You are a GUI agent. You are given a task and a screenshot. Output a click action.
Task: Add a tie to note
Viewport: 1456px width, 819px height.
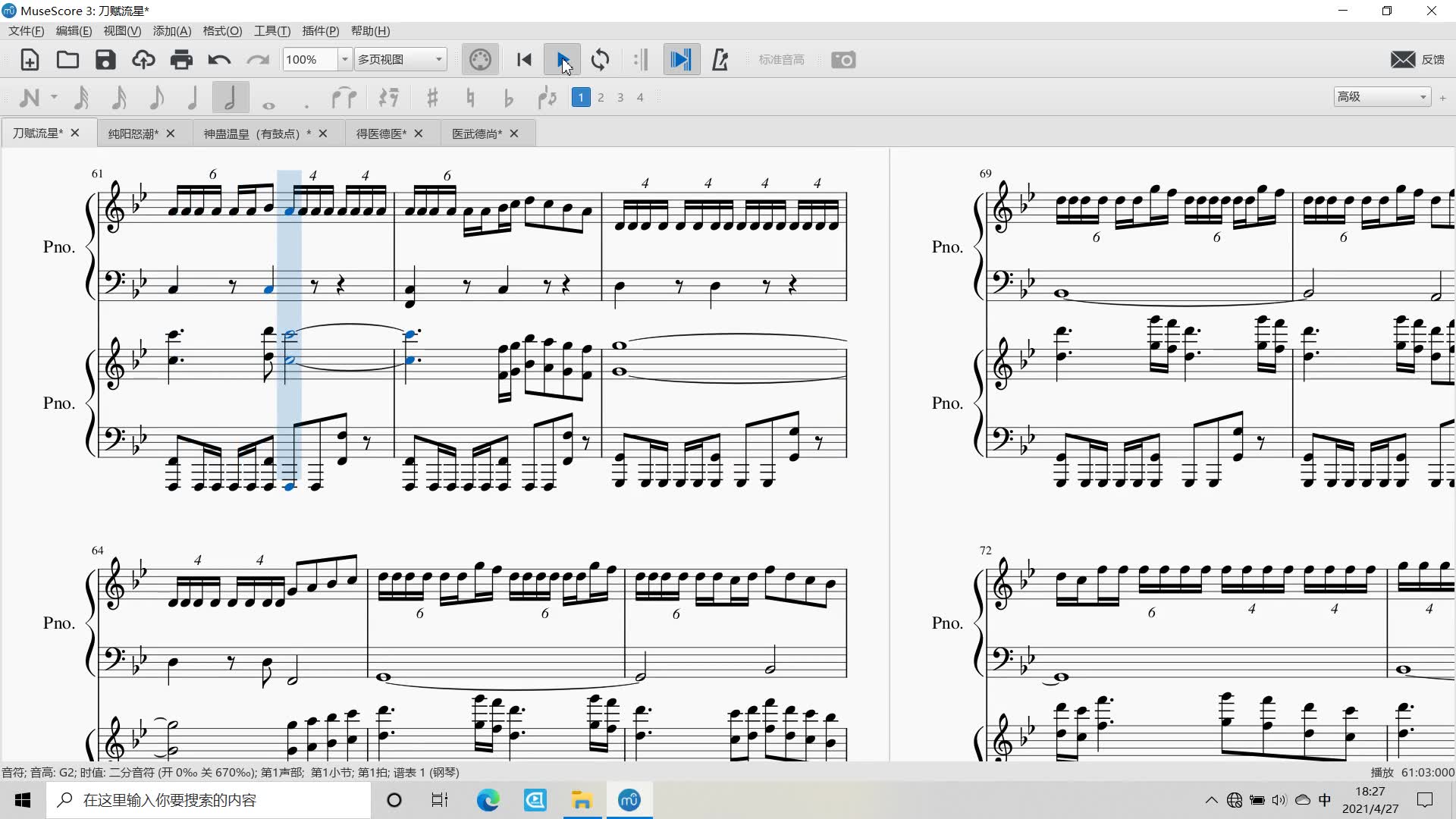pyautogui.click(x=344, y=98)
